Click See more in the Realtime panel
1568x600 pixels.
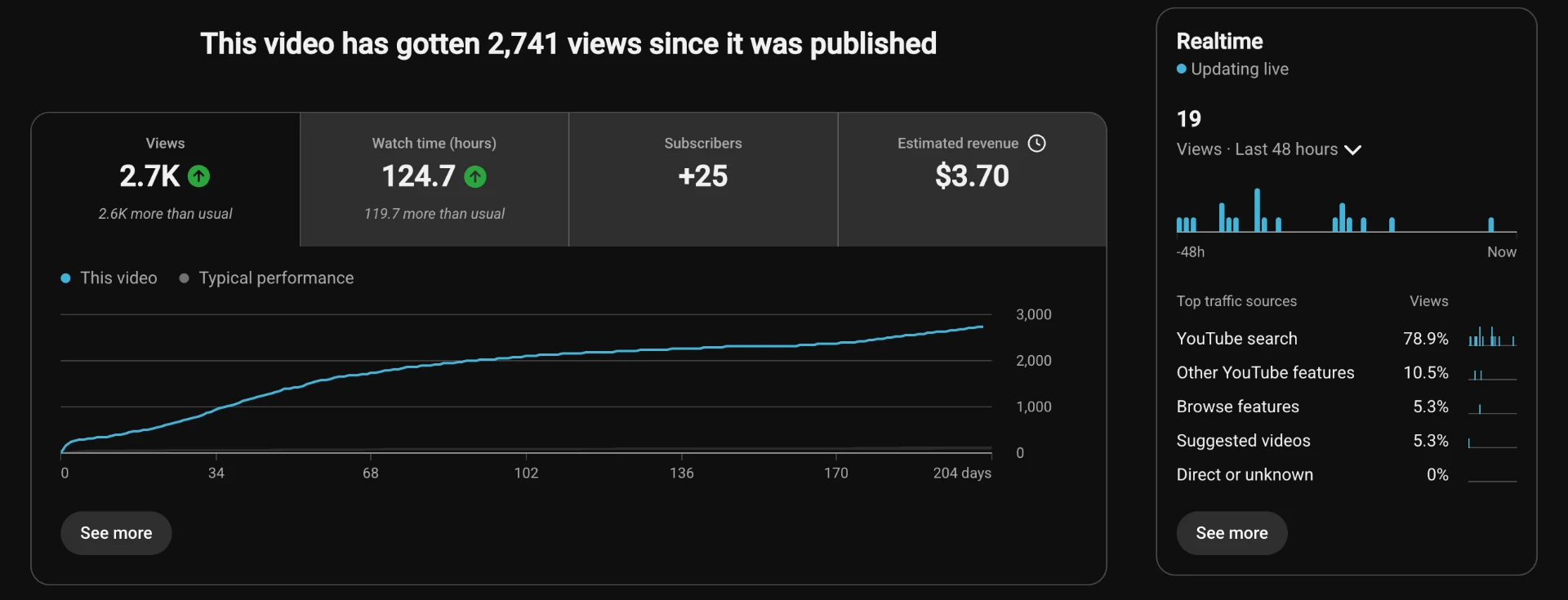tap(1232, 533)
